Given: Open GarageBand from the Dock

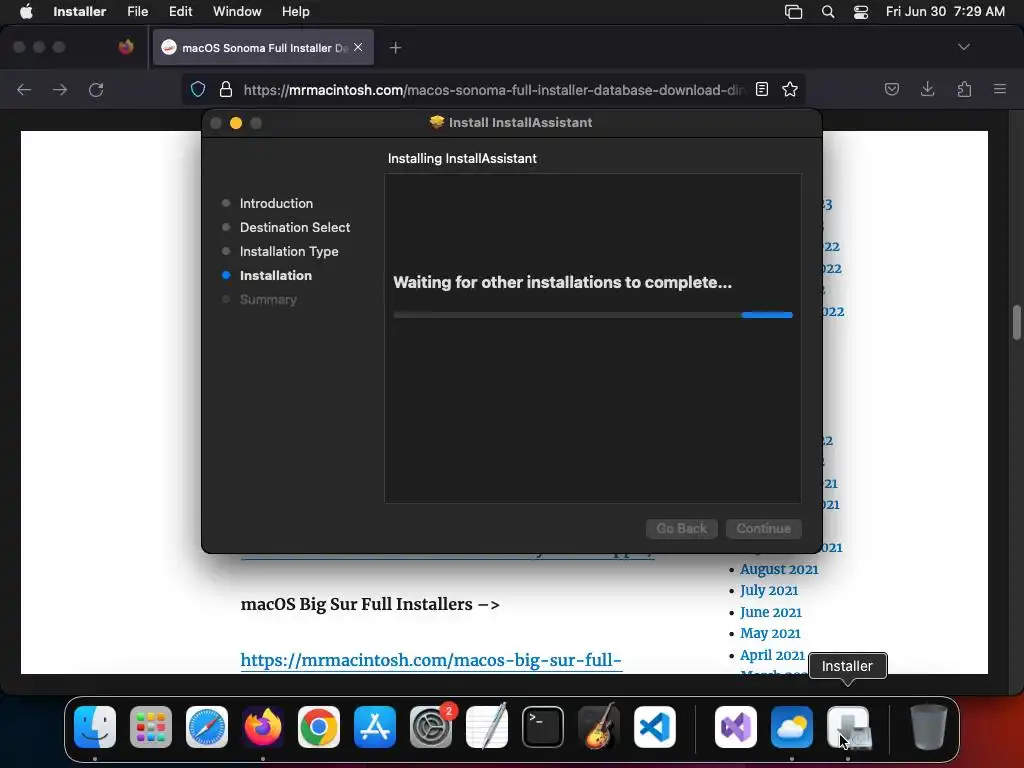Looking at the screenshot, I should pyautogui.click(x=599, y=727).
